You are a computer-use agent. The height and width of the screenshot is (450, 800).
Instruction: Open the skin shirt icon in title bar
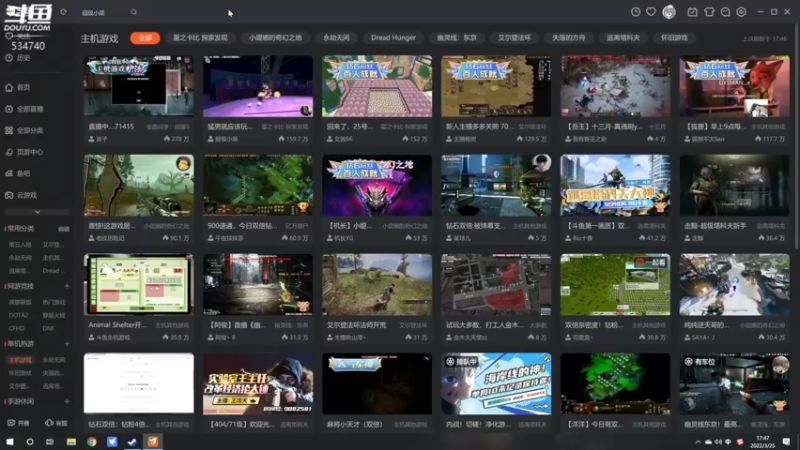click(x=709, y=12)
